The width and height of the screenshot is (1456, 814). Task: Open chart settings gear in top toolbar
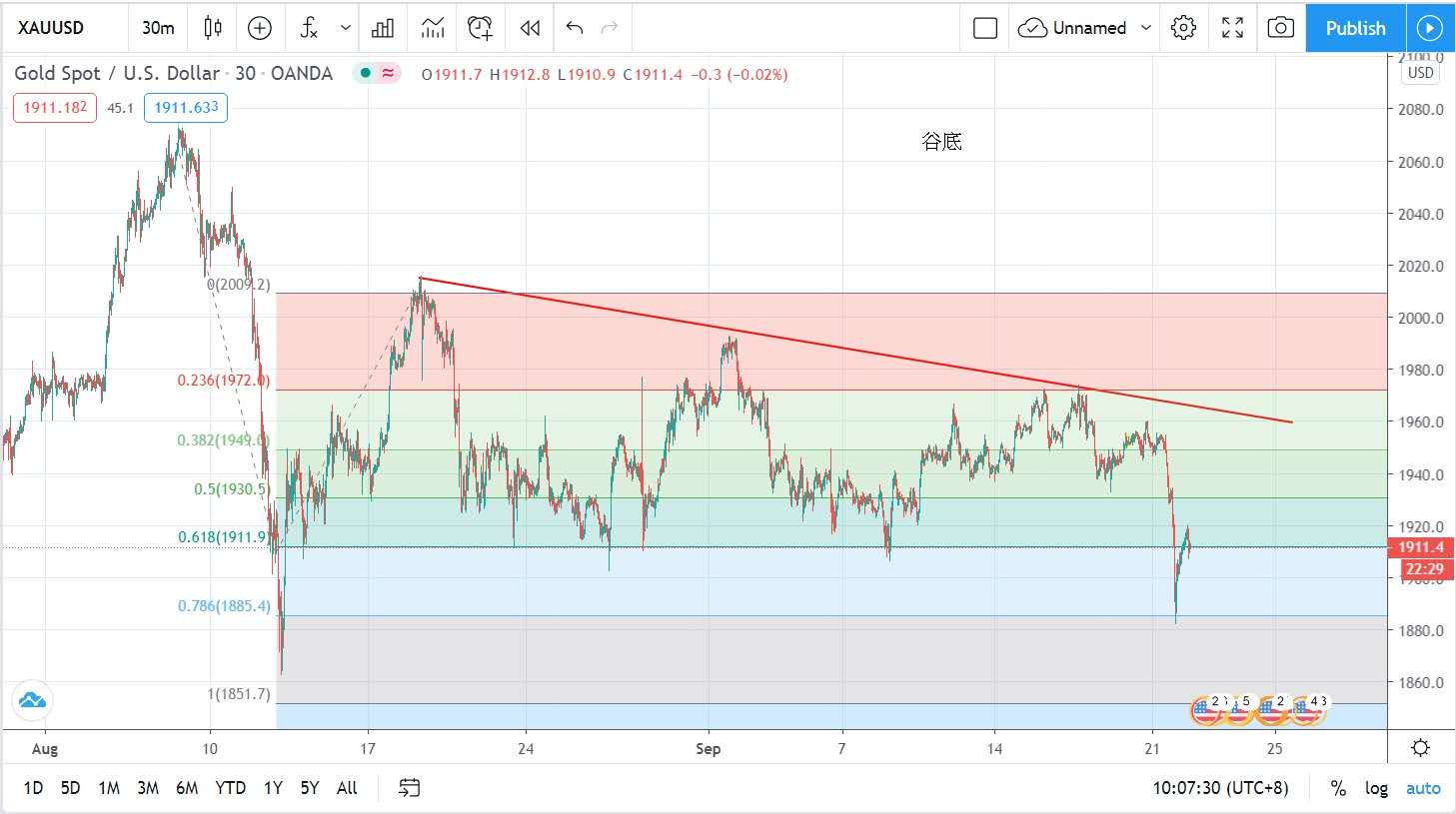(x=1183, y=28)
